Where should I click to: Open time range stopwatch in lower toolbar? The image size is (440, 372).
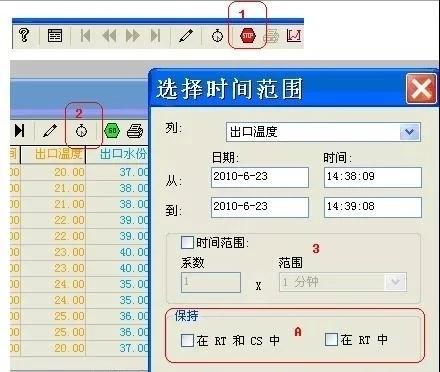[81, 131]
